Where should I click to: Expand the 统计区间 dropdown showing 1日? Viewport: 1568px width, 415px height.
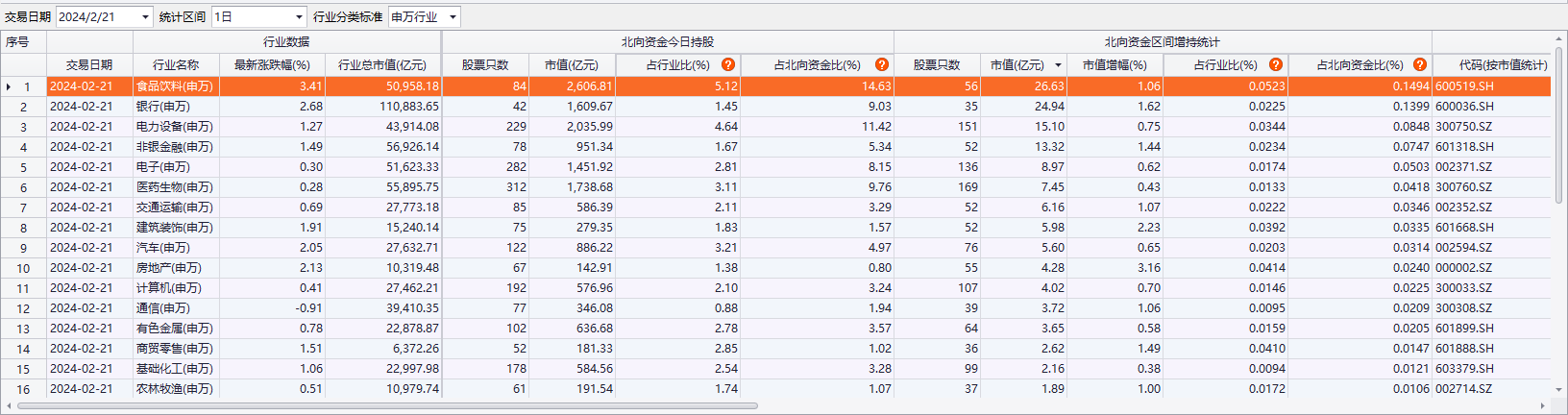[x=299, y=17]
